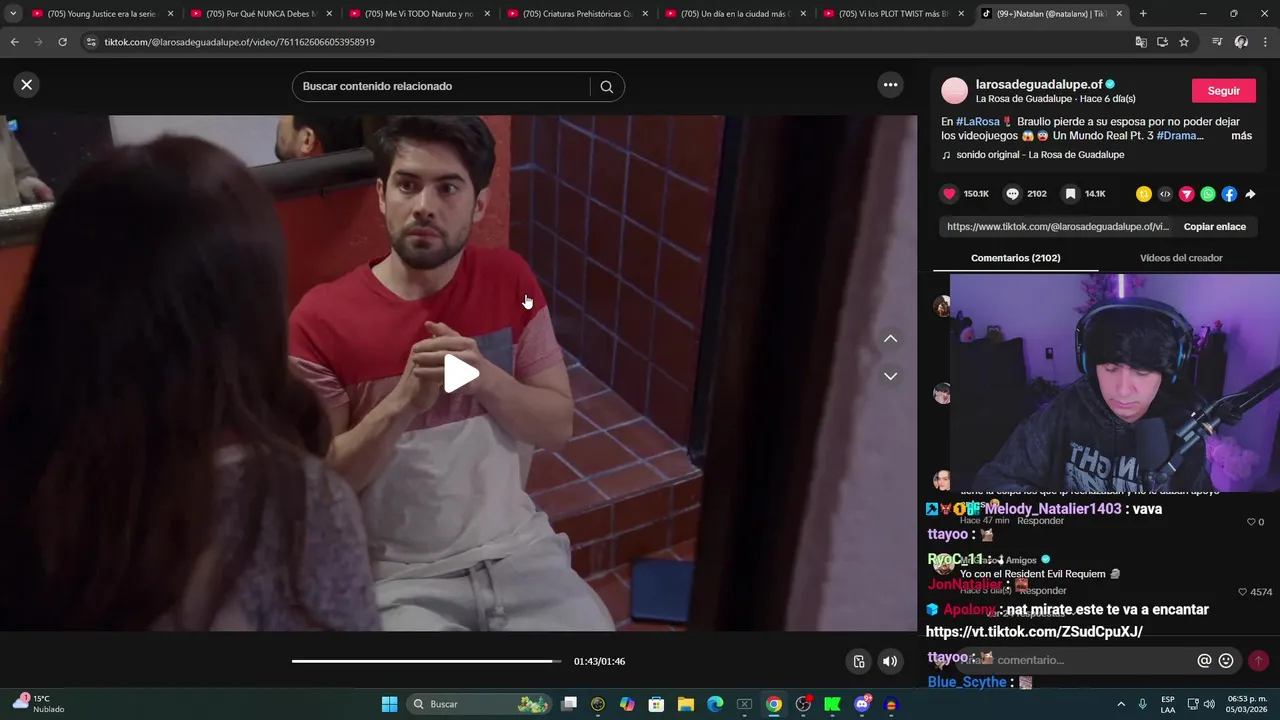The height and width of the screenshot is (720, 1280).
Task: Repost the video using the yellow icon
Action: click(1144, 194)
